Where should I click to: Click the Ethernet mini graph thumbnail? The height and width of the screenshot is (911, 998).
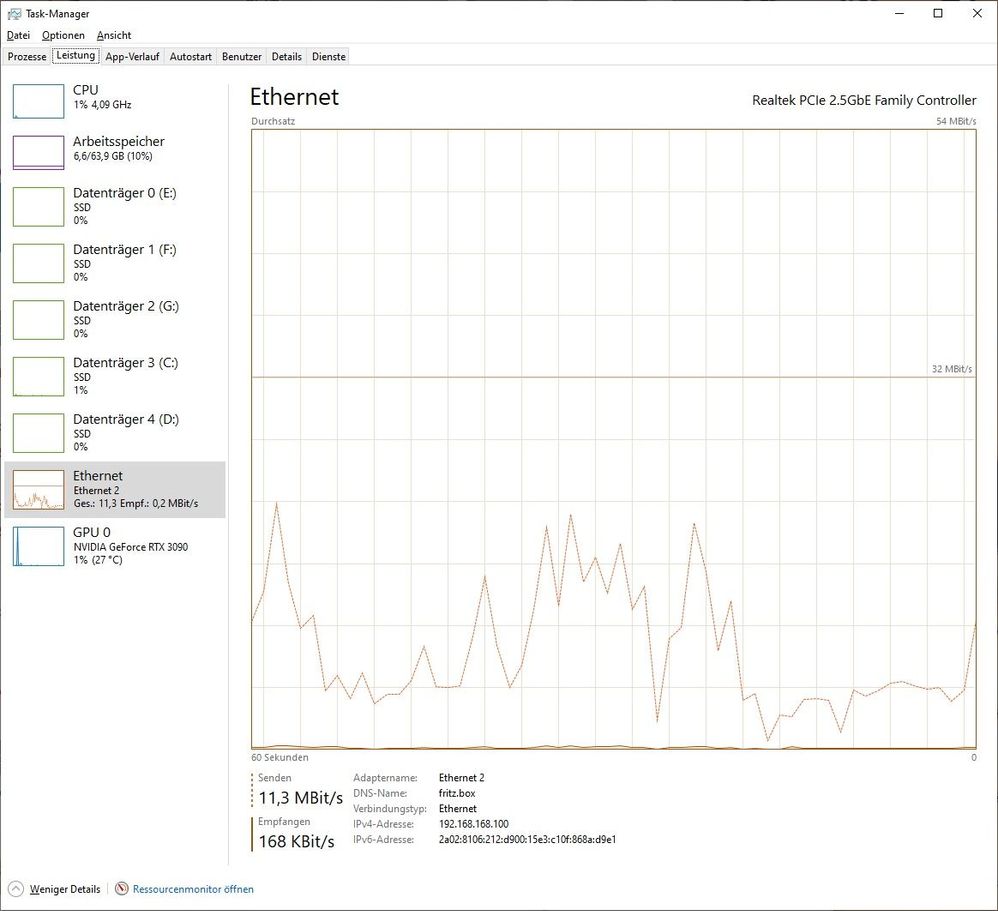38,490
